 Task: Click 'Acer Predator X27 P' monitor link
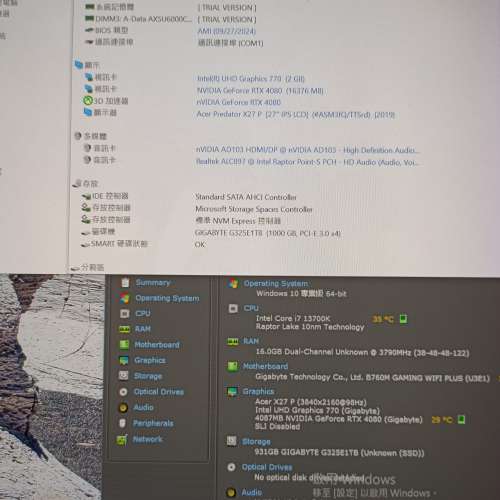[296, 114]
